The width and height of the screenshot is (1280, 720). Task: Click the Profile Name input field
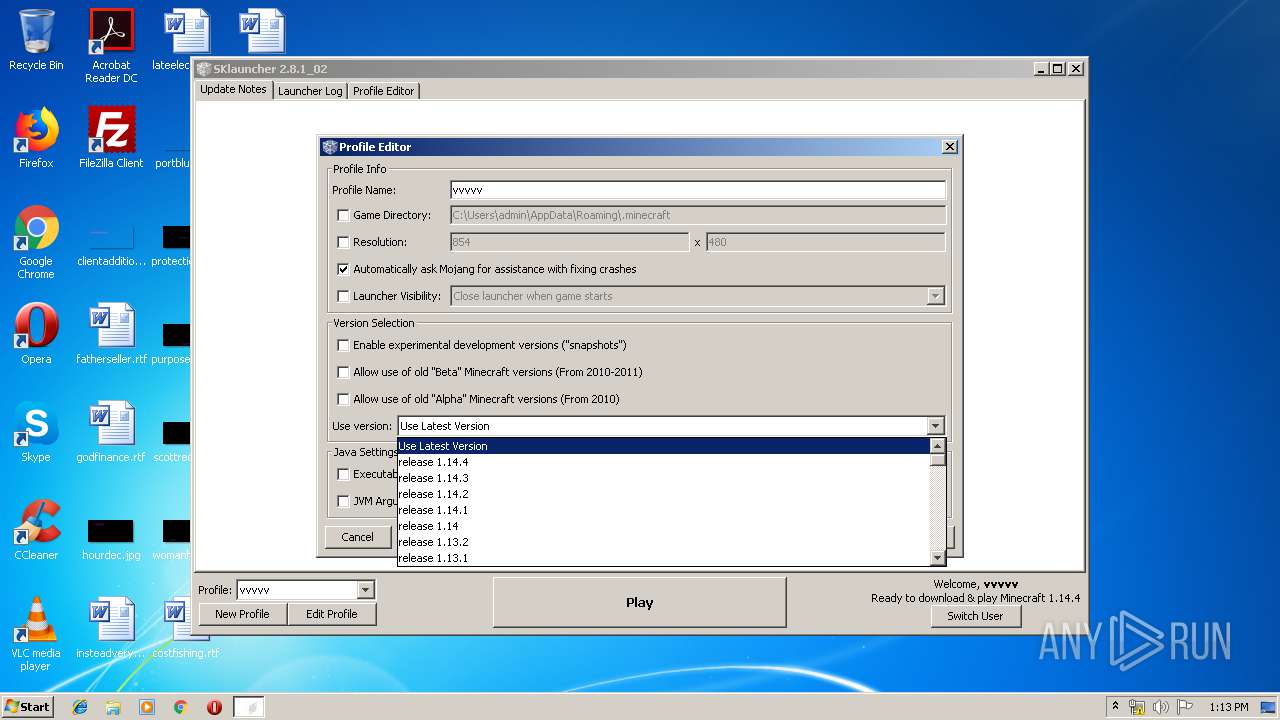[698, 190]
